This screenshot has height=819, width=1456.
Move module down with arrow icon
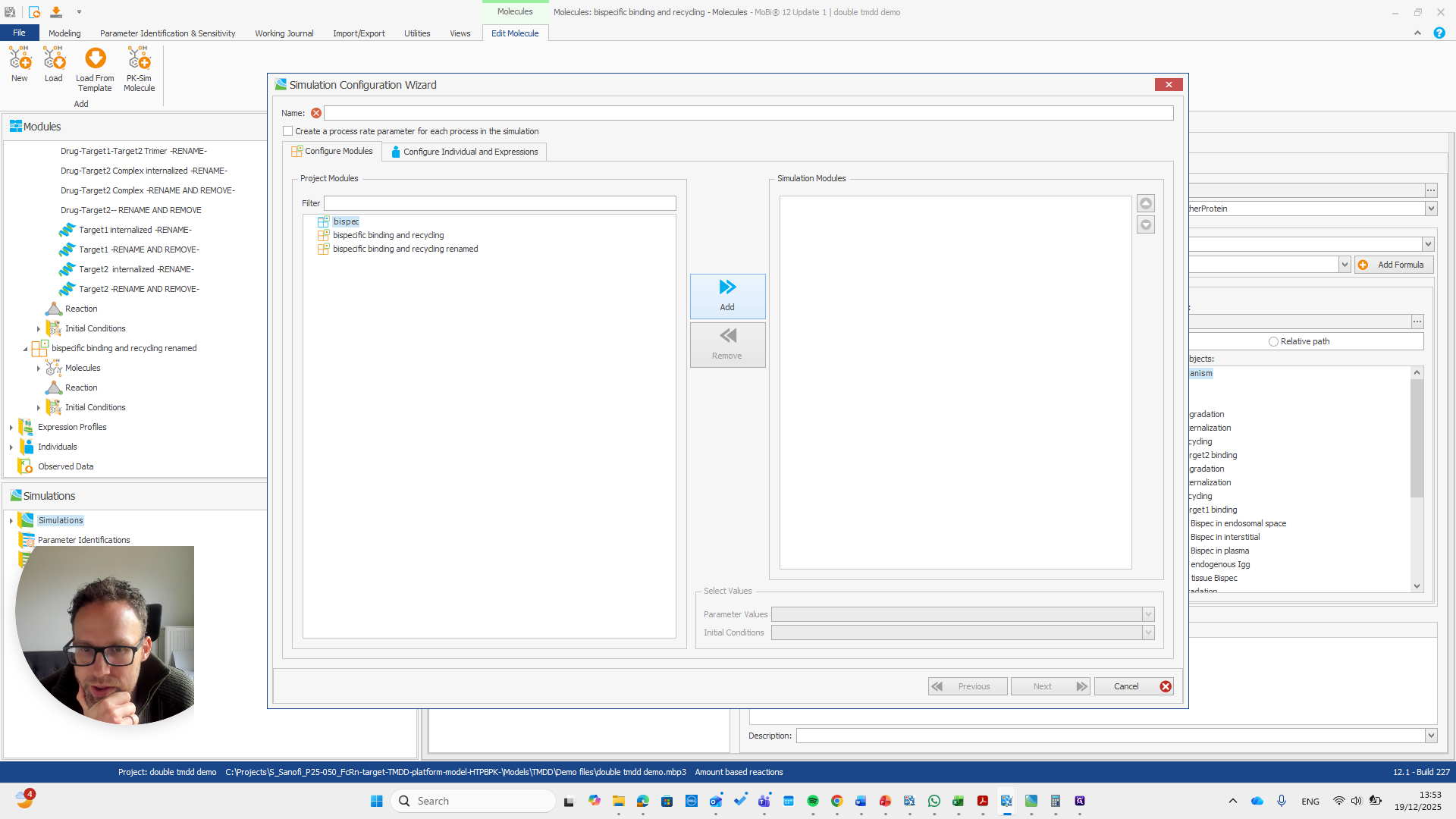1146,224
